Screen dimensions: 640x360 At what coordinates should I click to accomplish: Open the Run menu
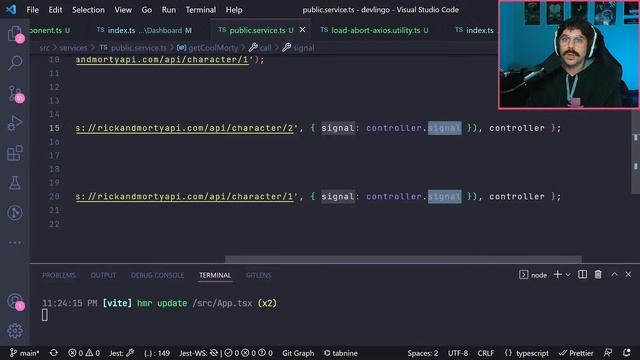(169, 10)
